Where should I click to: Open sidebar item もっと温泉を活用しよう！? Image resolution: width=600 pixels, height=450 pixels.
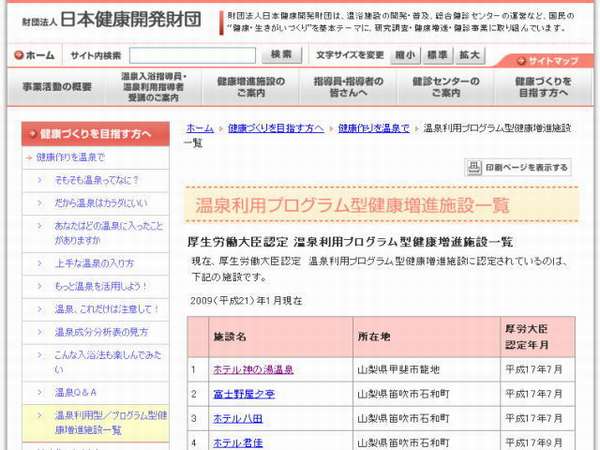click(x=101, y=286)
